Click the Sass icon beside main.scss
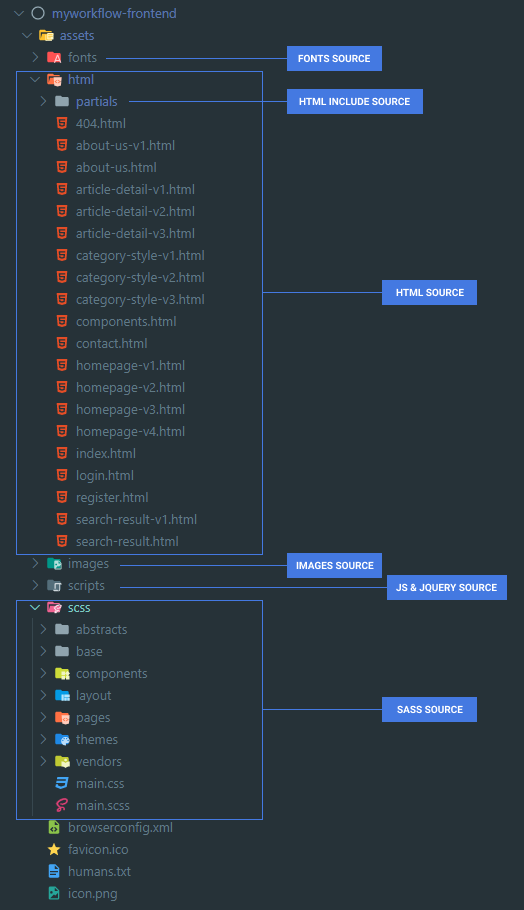The height and width of the screenshot is (910, 524). 62,805
